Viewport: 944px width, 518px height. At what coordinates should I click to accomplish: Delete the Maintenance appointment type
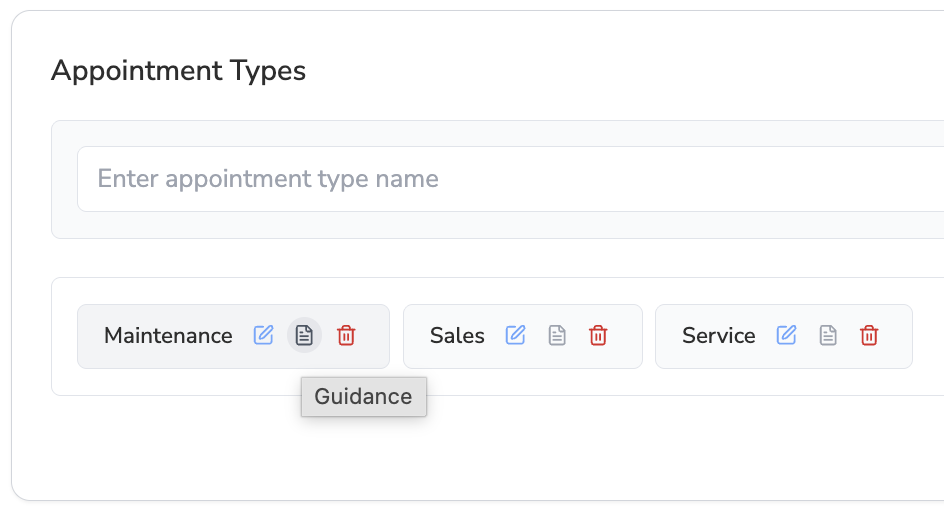pyautogui.click(x=346, y=335)
